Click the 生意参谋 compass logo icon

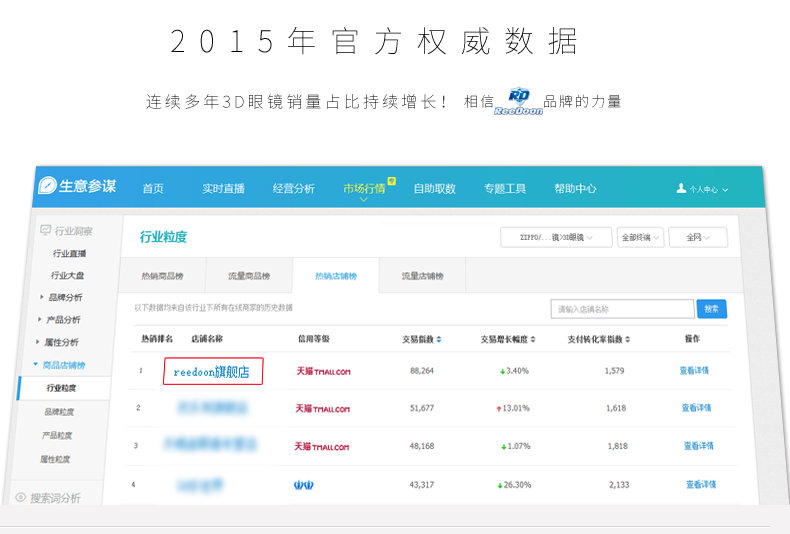47,185
